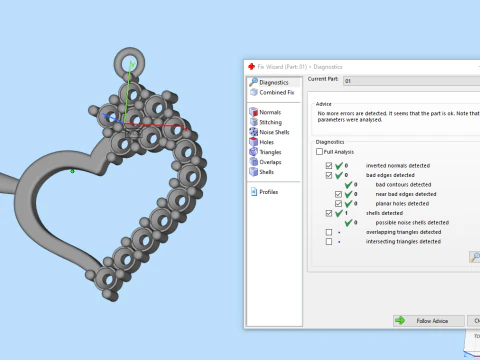This screenshot has width=480, height=360.
Task: Click 'possible noise shells detected' text
Action: point(412,223)
